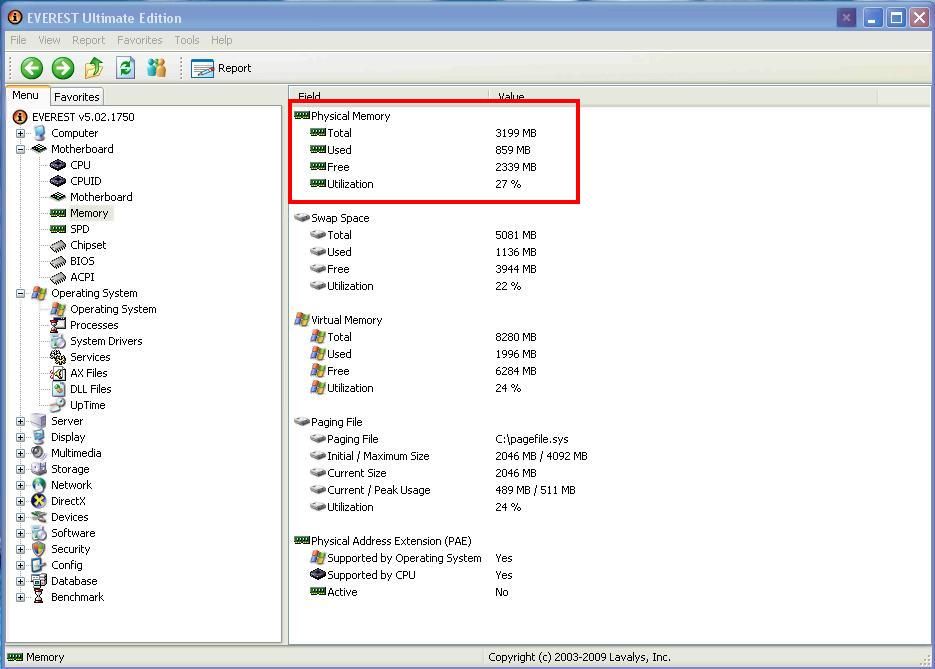The image size is (935, 669).
Task: Open the Help menu
Action: (221, 40)
